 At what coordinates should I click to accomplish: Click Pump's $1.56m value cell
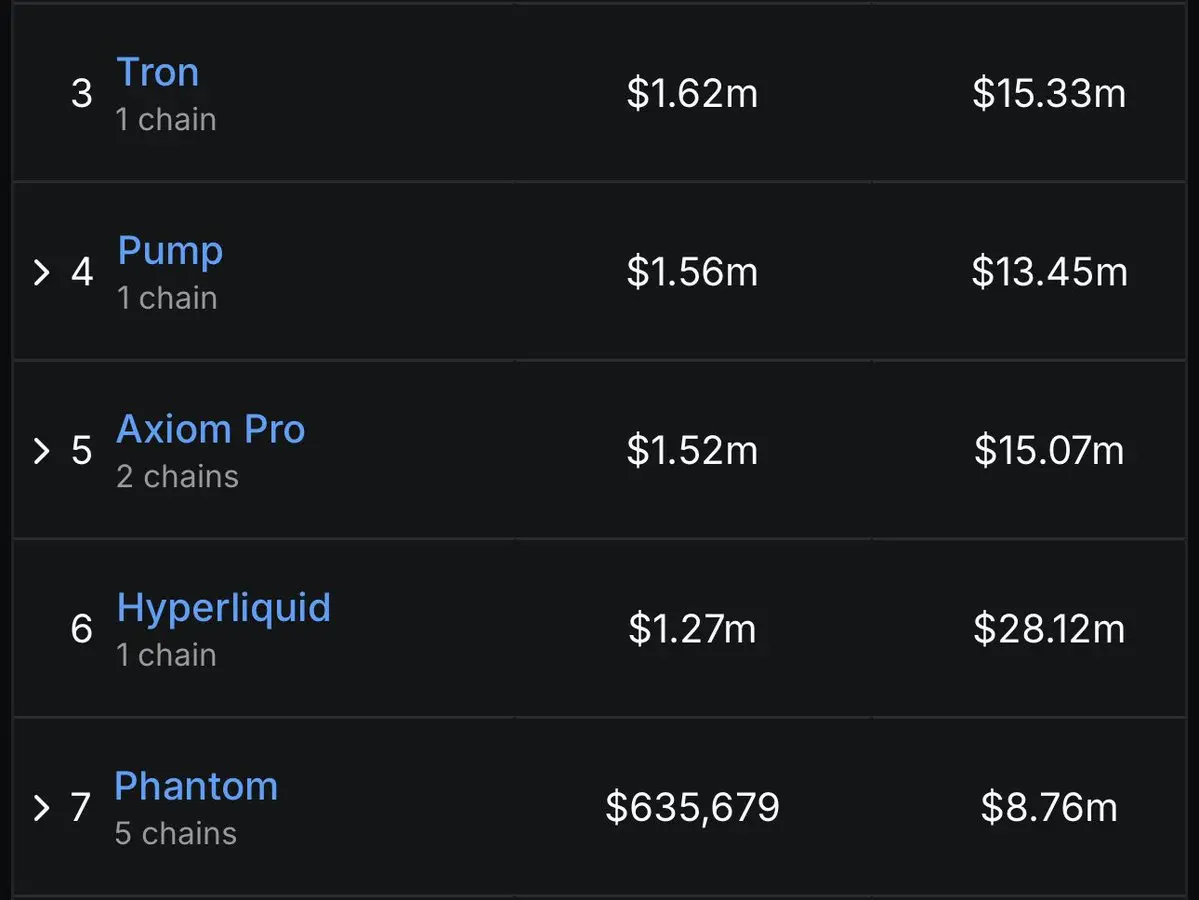(x=692, y=271)
